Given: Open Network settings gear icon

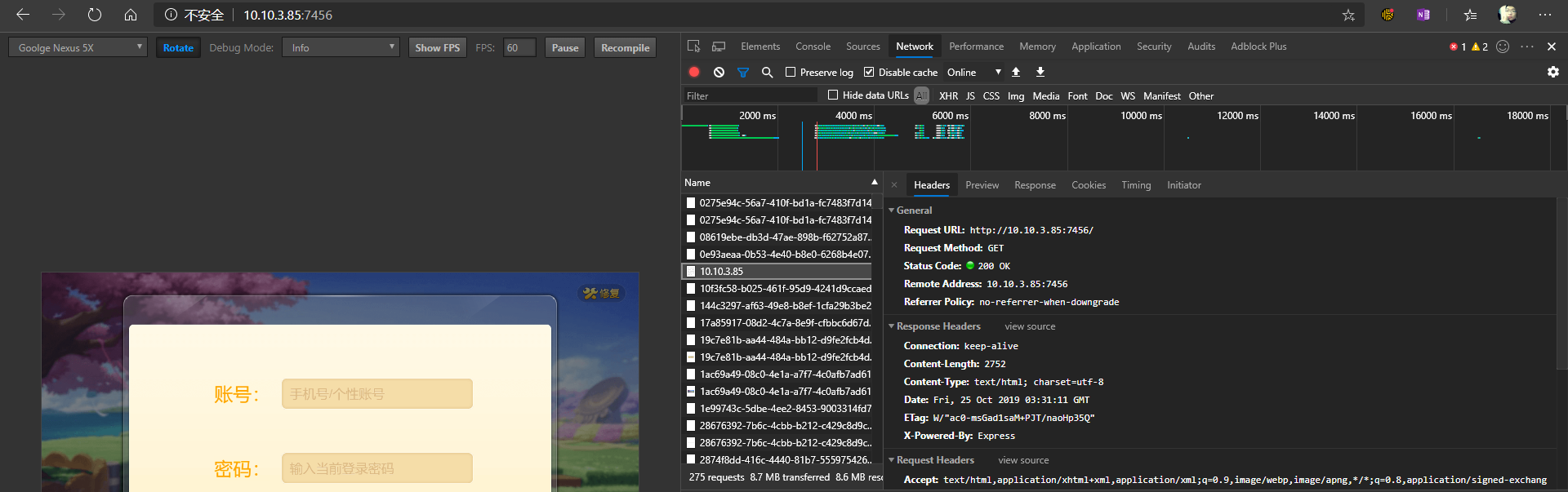Looking at the screenshot, I should click(1552, 72).
